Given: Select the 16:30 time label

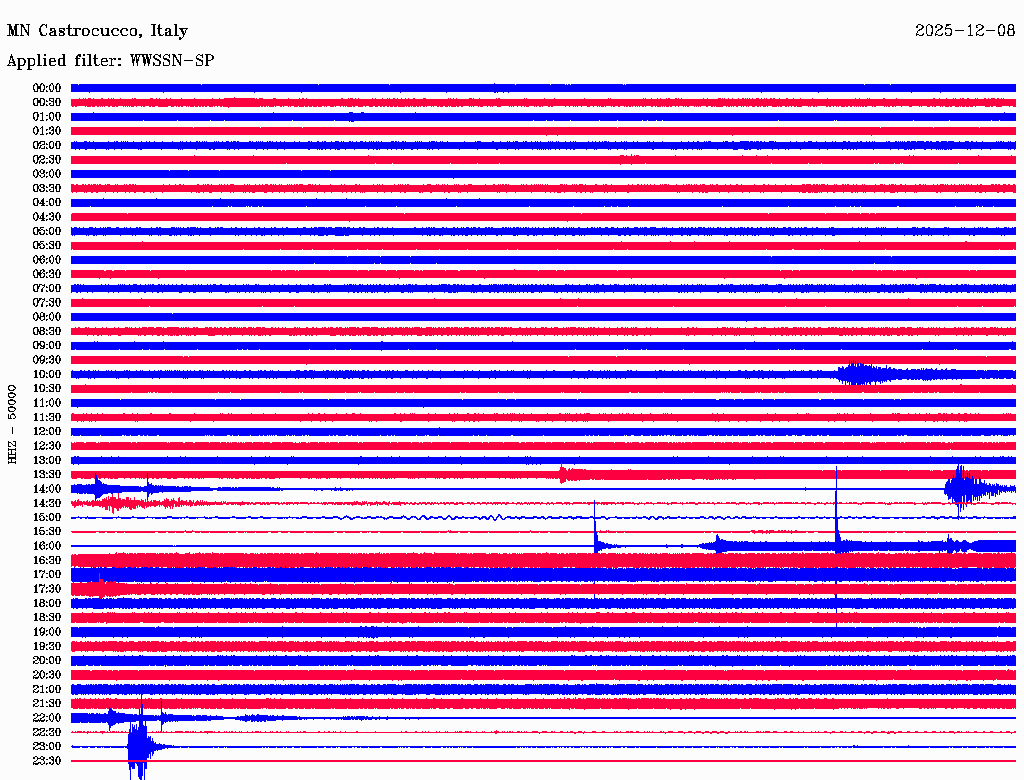Looking at the screenshot, I should click(x=47, y=560).
